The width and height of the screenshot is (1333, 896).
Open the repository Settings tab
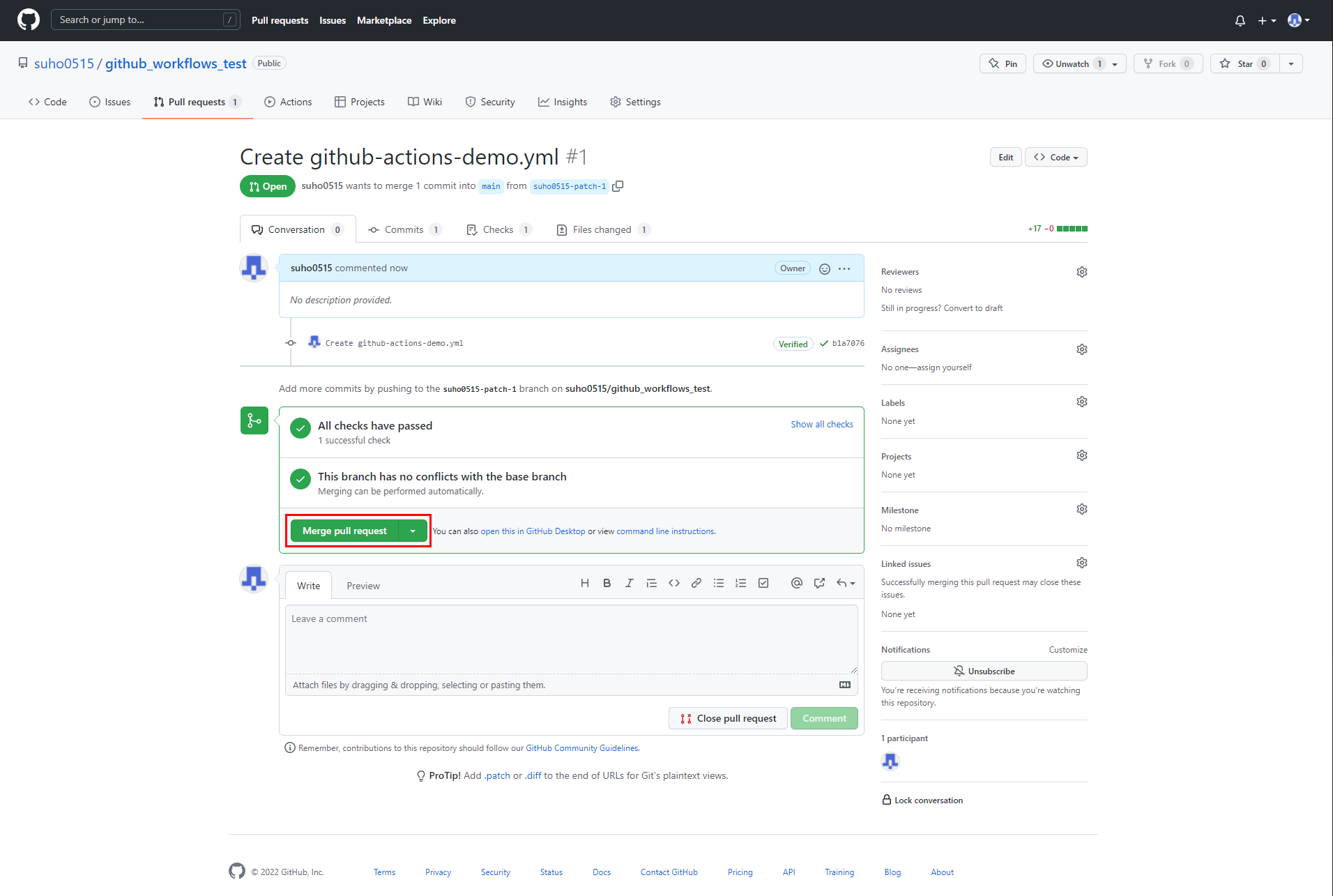(635, 102)
